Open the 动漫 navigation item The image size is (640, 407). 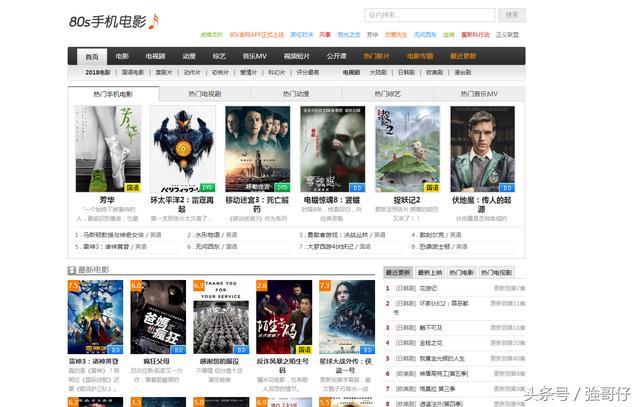(x=189, y=56)
